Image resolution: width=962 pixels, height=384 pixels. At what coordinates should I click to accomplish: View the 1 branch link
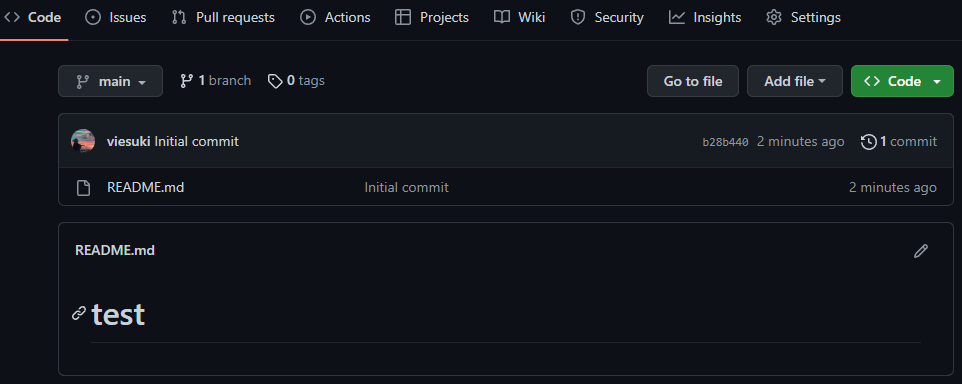click(x=215, y=80)
